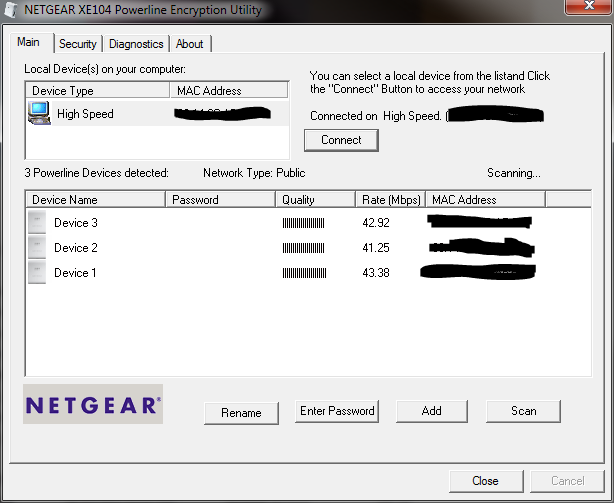Click the Quality column header

(x=314, y=200)
